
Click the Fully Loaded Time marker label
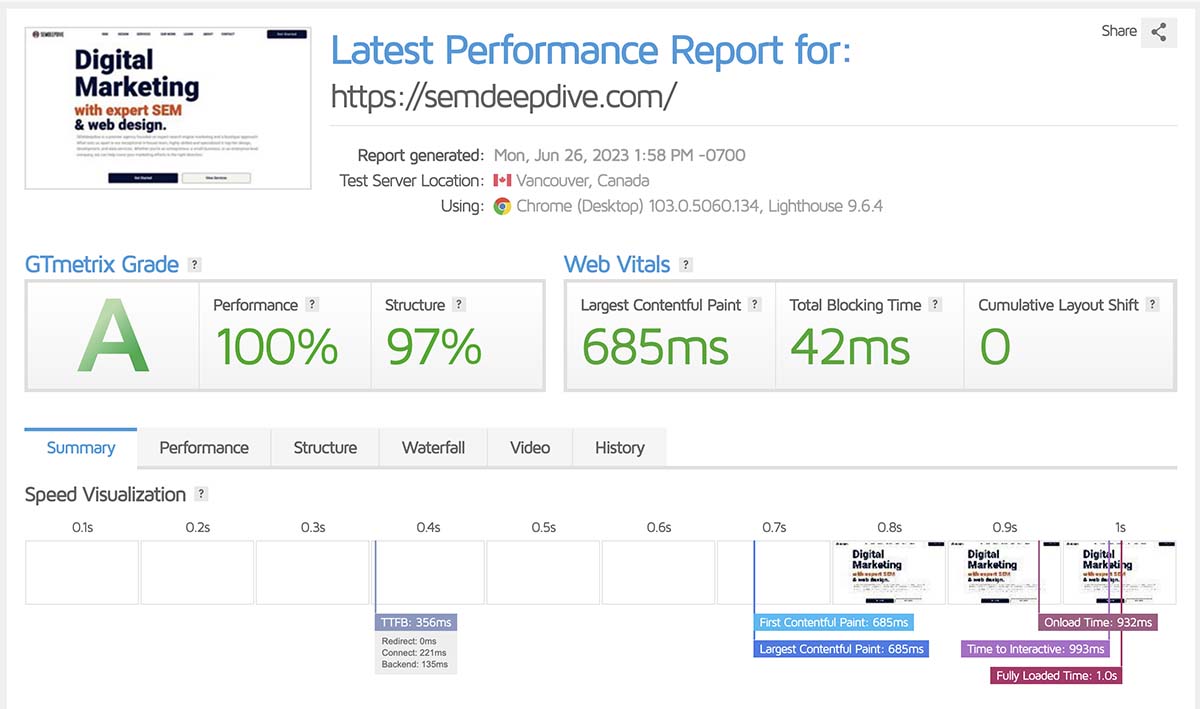pyautogui.click(x=1058, y=676)
